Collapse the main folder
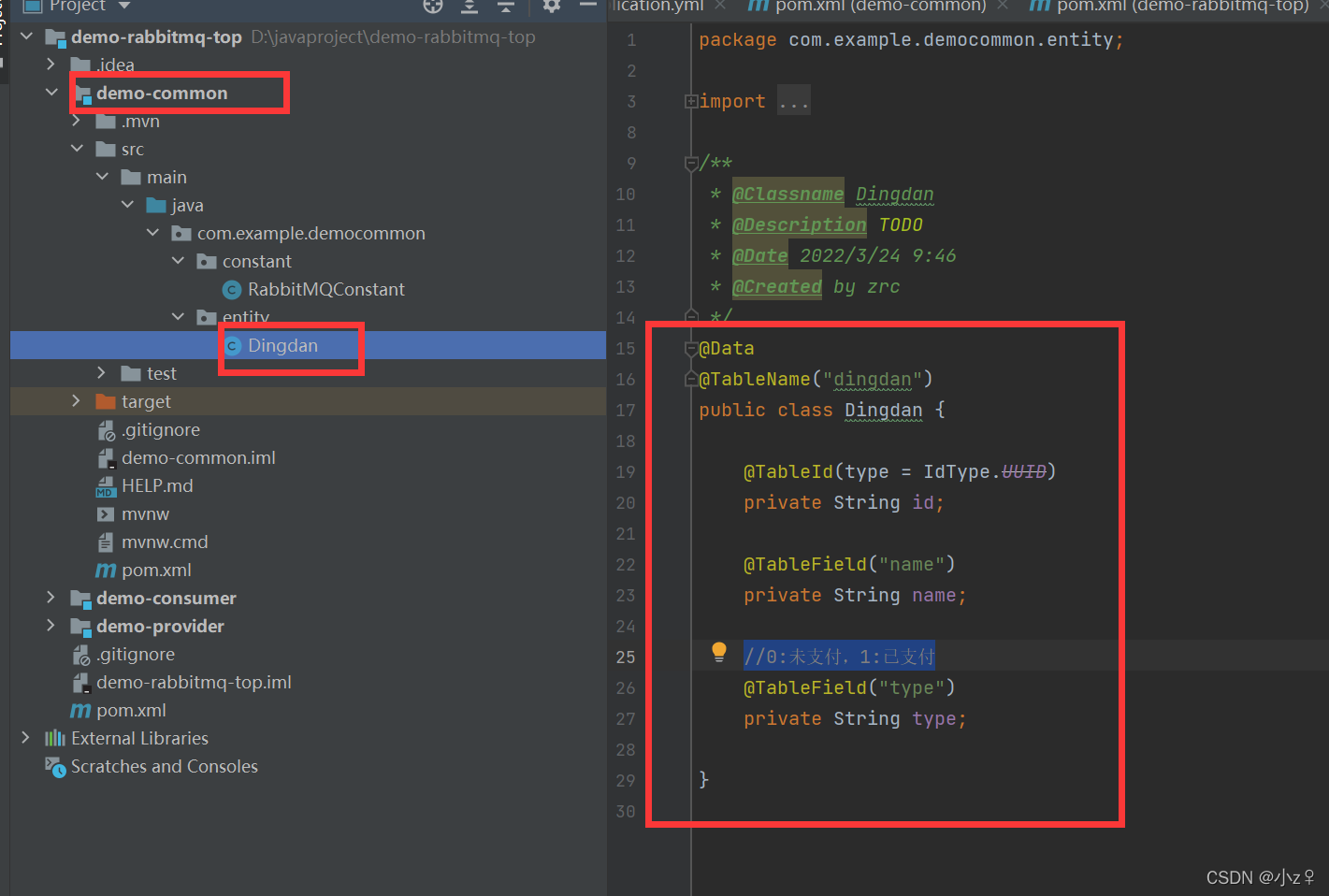 point(102,177)
